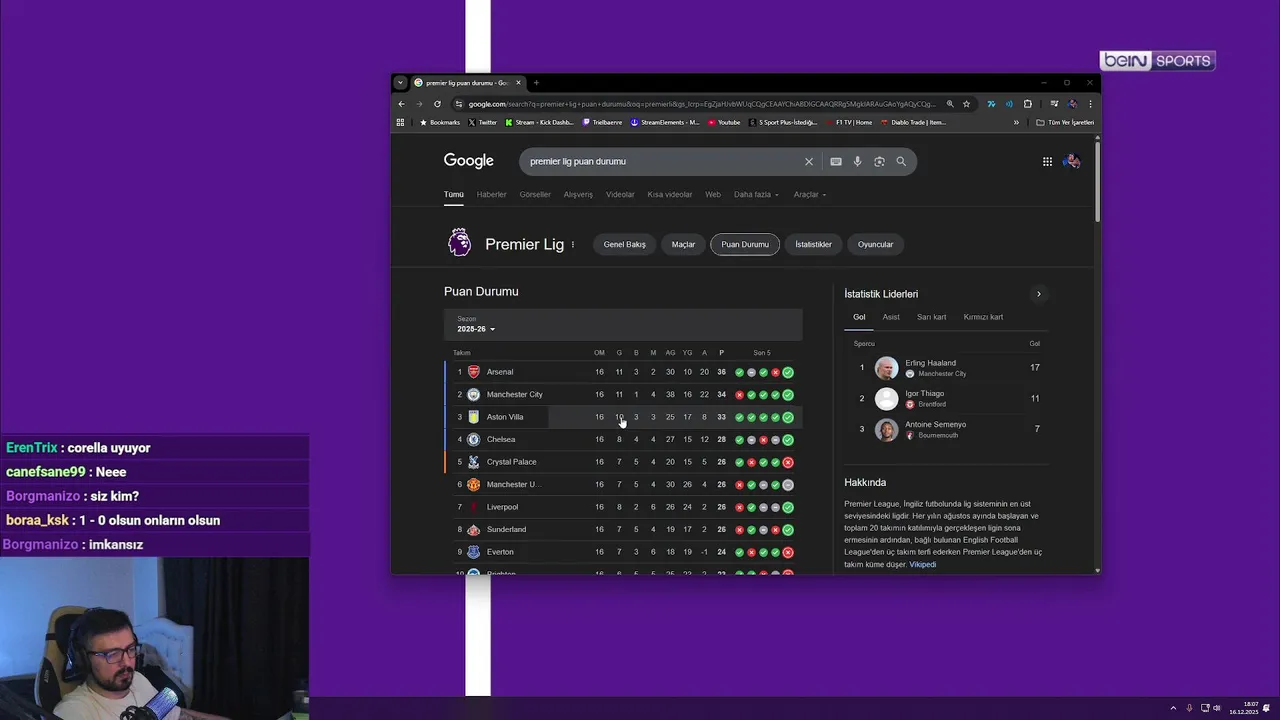The height and width of the screenshot is (720, 1280).
Task: Click the Liverpool team name
Action: click(x=502, y=507)
